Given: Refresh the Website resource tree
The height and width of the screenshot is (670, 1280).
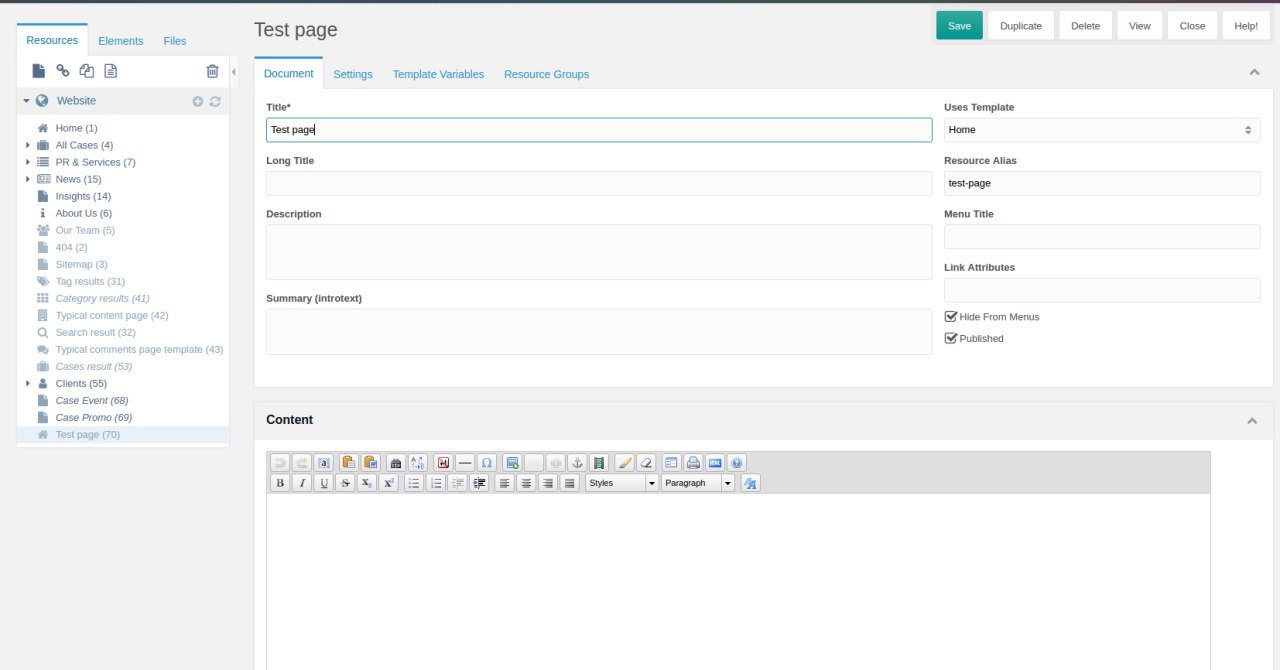Looking at the screenshot, I should [x=215, y=101].
